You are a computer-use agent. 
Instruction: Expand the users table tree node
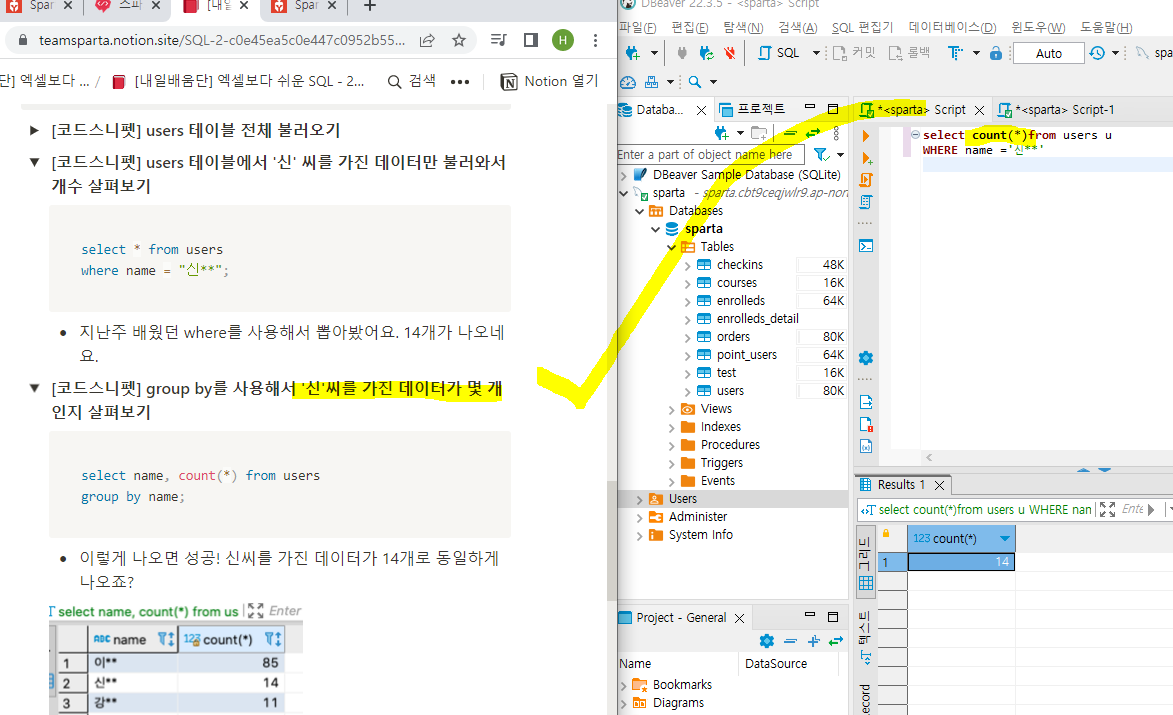pos(687,391)
